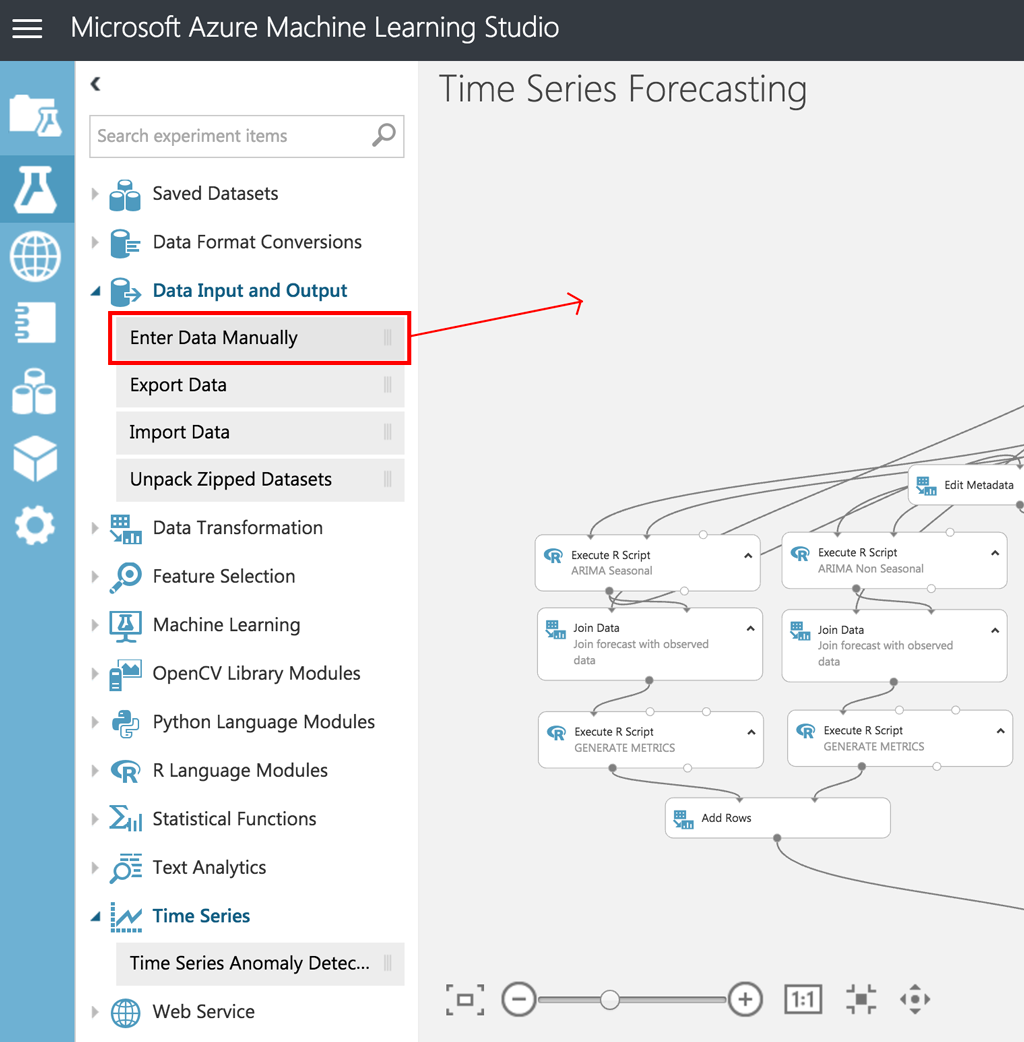1024x1042 pixels.
Task: Open the Datasets cylinders icon in sidebar
Action: click(35, 391)
